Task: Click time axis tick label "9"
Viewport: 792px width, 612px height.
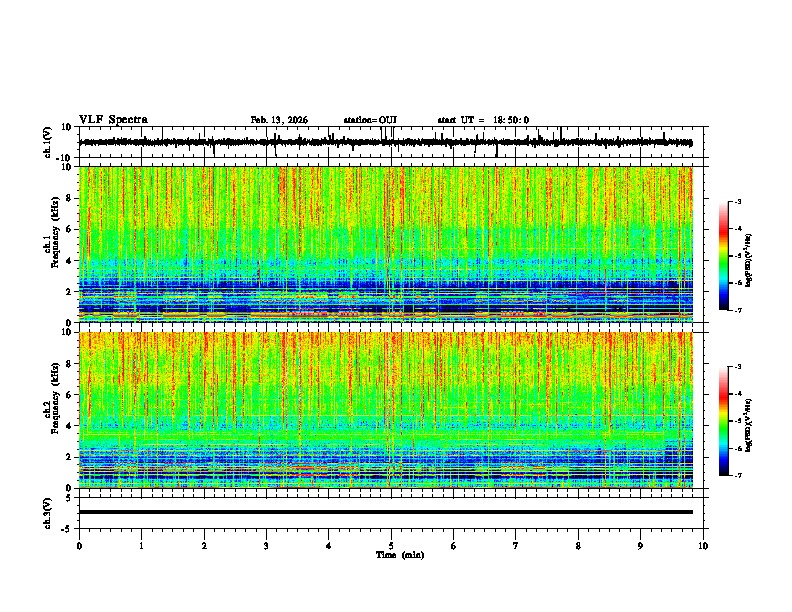Action: [640, 546]
